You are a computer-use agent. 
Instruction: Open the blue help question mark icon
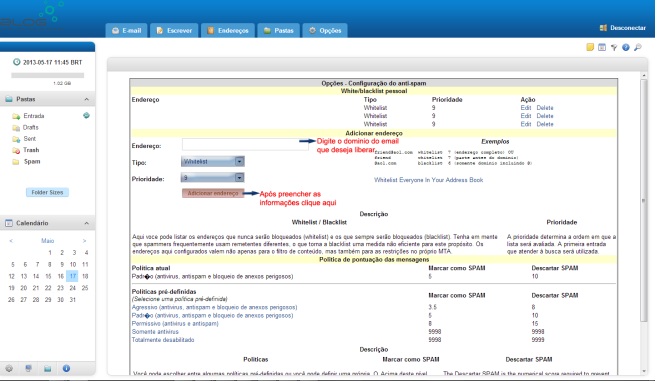coord(626,47)
